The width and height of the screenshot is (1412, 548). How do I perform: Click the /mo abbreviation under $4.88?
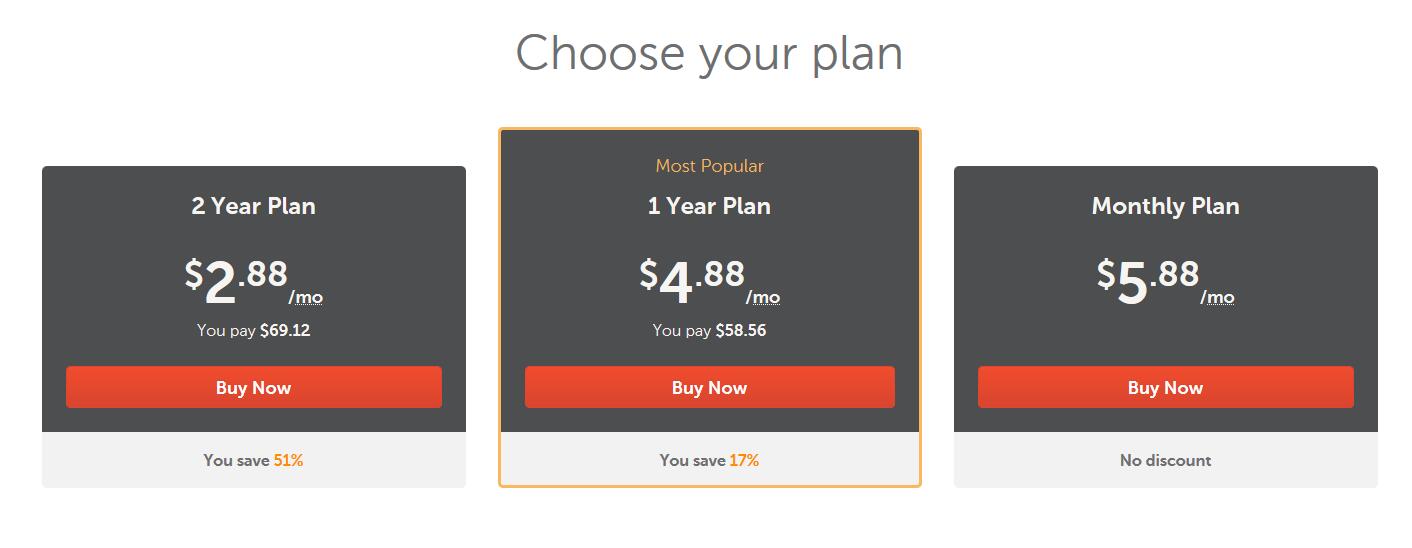(x=763, y=297)
